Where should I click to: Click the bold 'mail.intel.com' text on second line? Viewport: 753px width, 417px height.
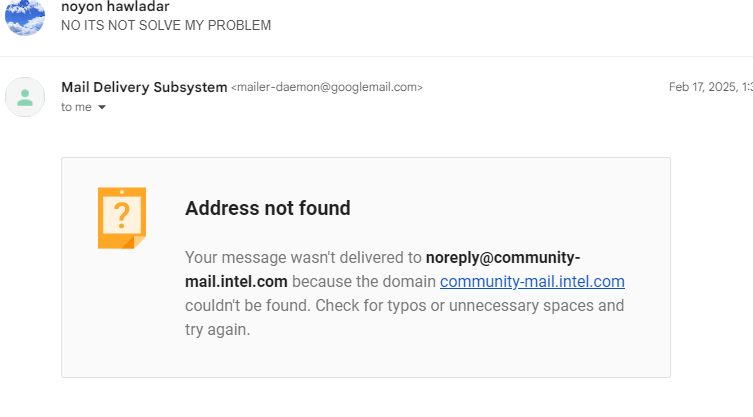(236, 282)
